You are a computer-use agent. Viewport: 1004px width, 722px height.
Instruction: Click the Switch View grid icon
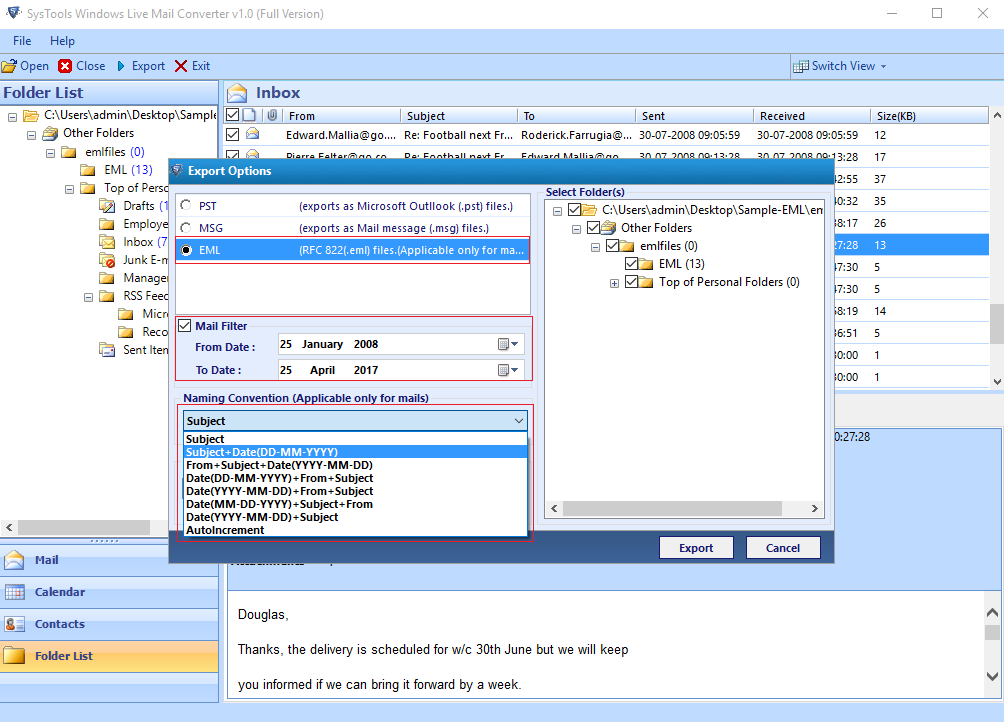pos(800,67)
